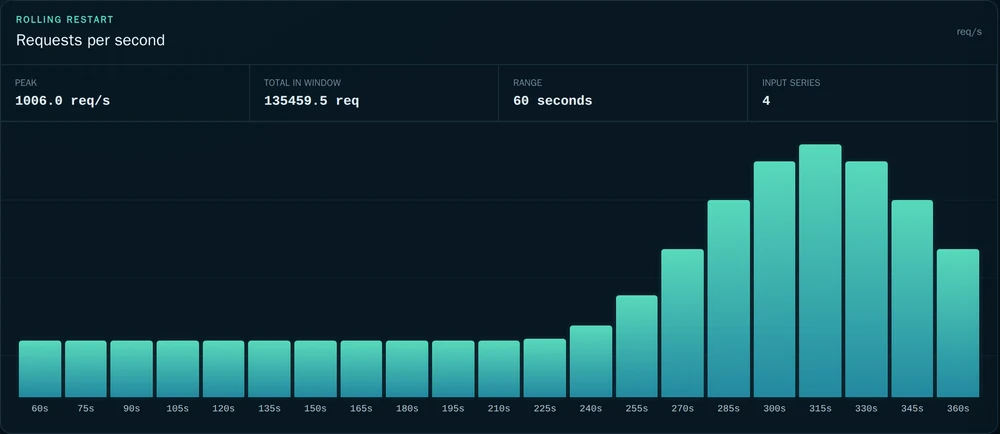Select the 225s bar
The width and height of the screenshot is (1000, 434).
545,368
